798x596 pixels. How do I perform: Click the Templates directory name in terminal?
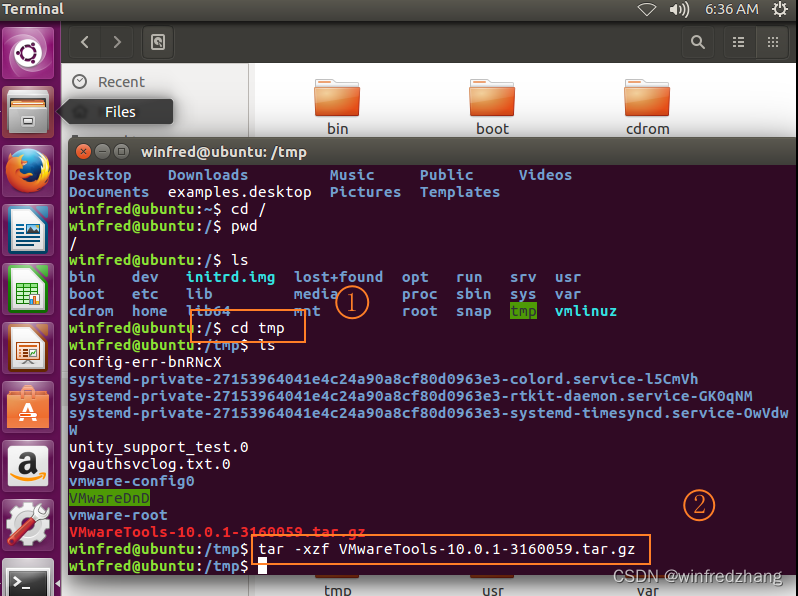[460, 192]
